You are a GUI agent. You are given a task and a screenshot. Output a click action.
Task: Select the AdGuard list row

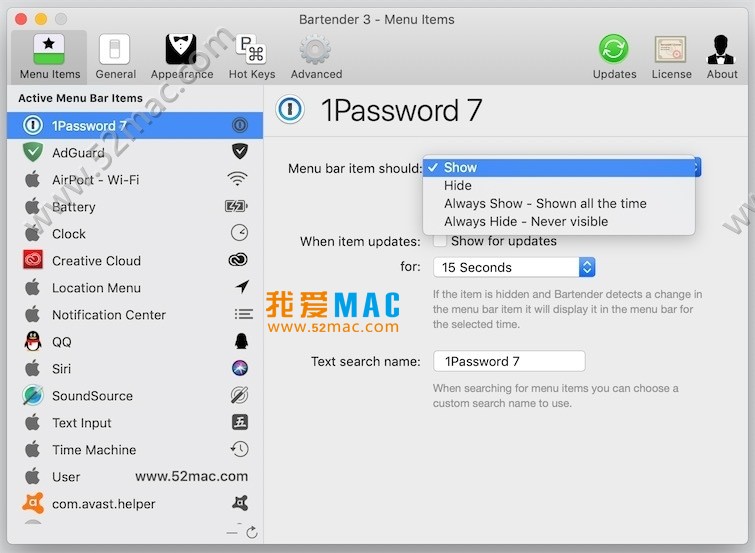click(135, 153)
